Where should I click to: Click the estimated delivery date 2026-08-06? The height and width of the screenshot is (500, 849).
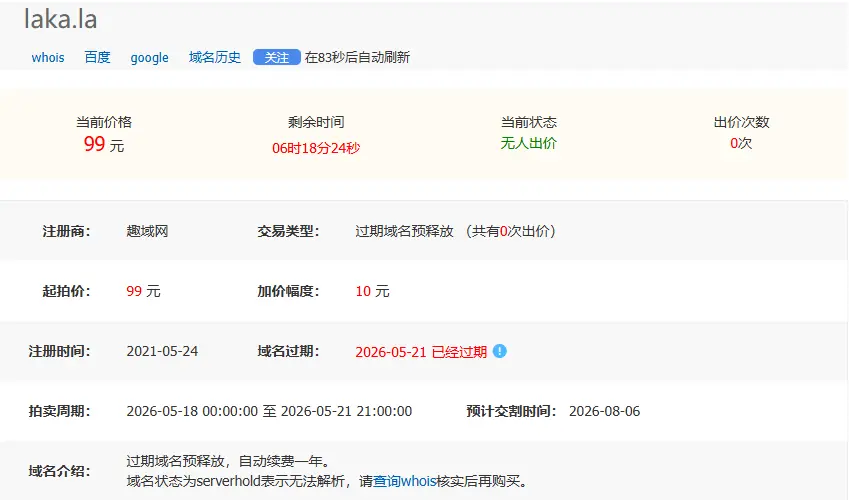click(604, 411)
